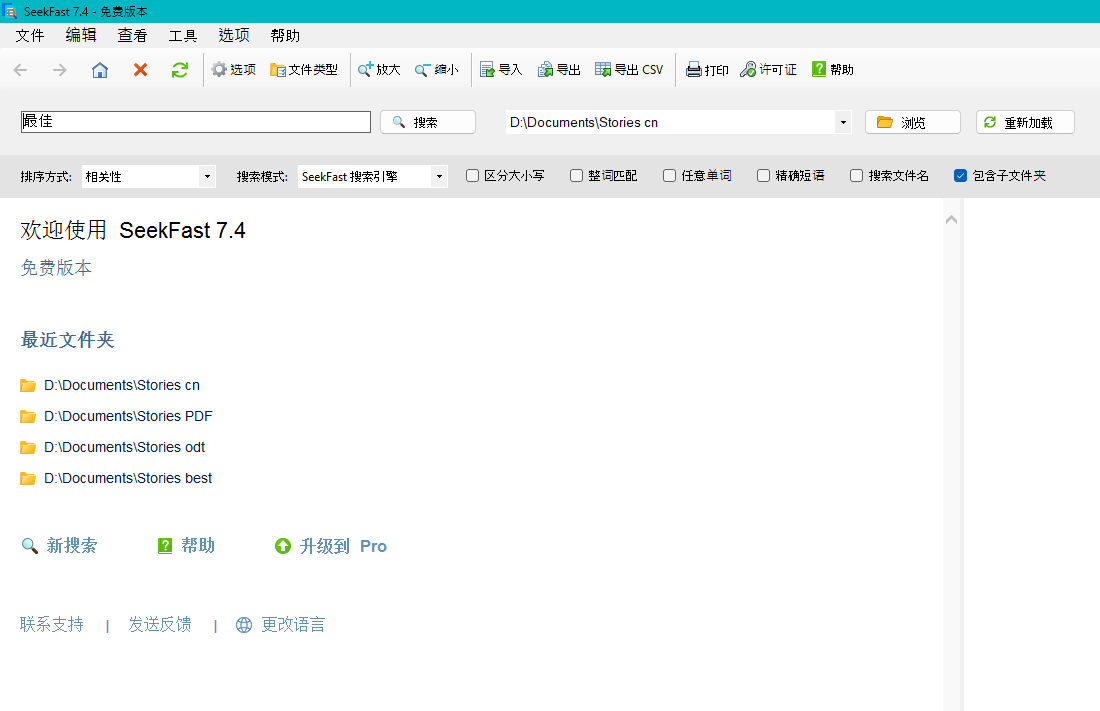
Task: Click the back arrow navigation icon
Action: point(20,69)
